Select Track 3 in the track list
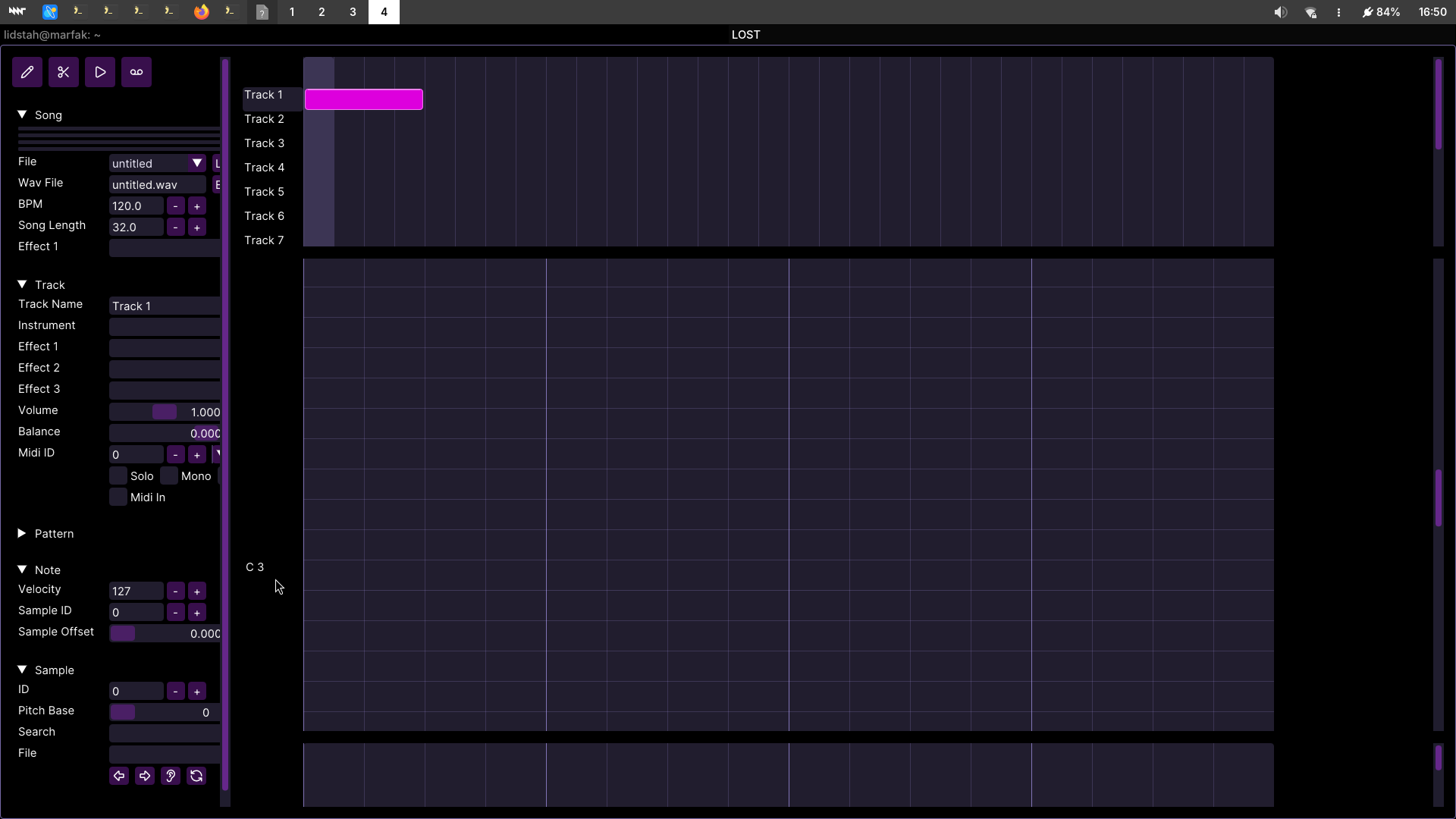The image size is (1456, 819). point(264,143)
